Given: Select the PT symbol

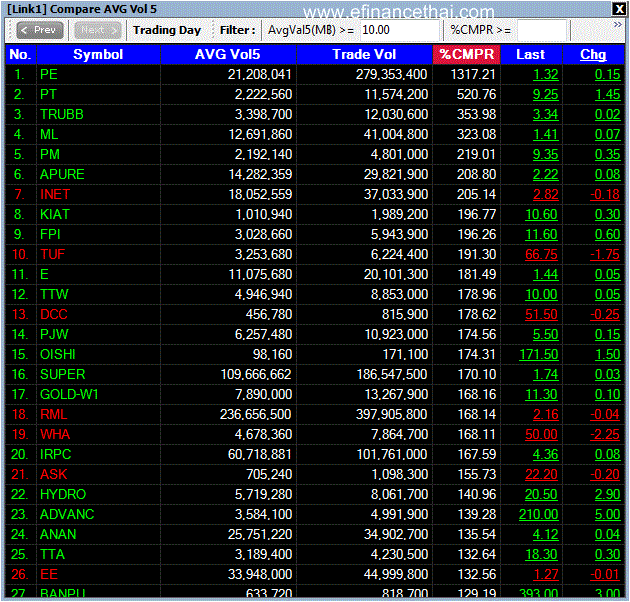Looking at the screenshot, I should tap(48, 94).
